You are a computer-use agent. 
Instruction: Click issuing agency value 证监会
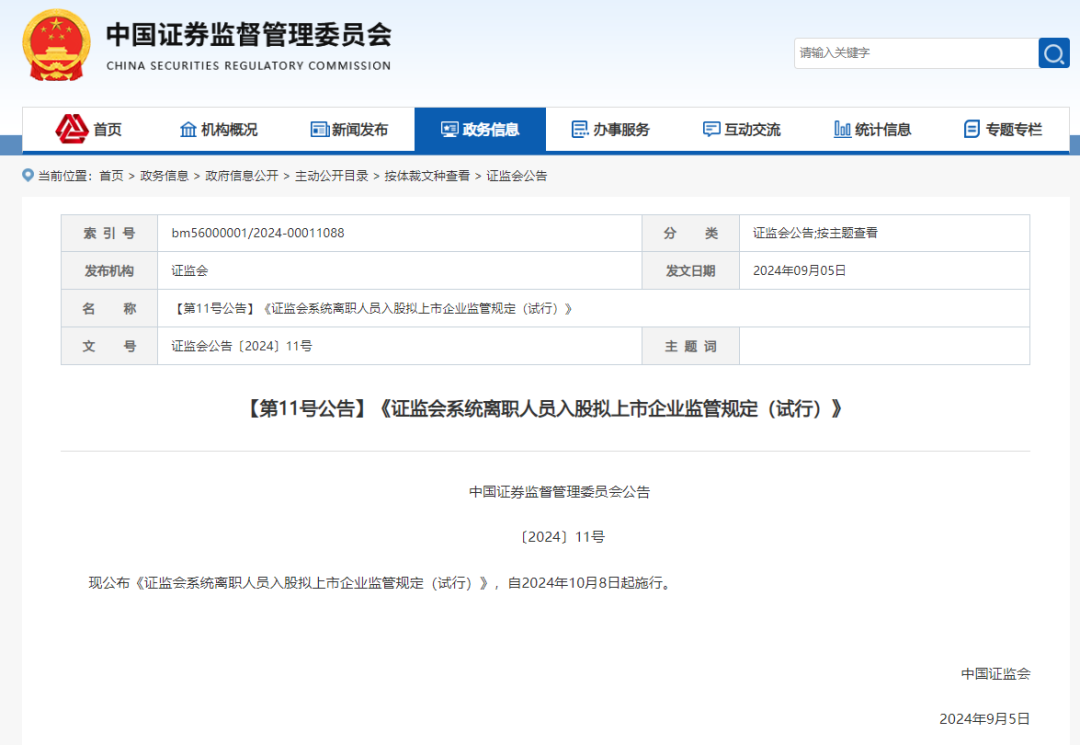(x=189, y=271)
